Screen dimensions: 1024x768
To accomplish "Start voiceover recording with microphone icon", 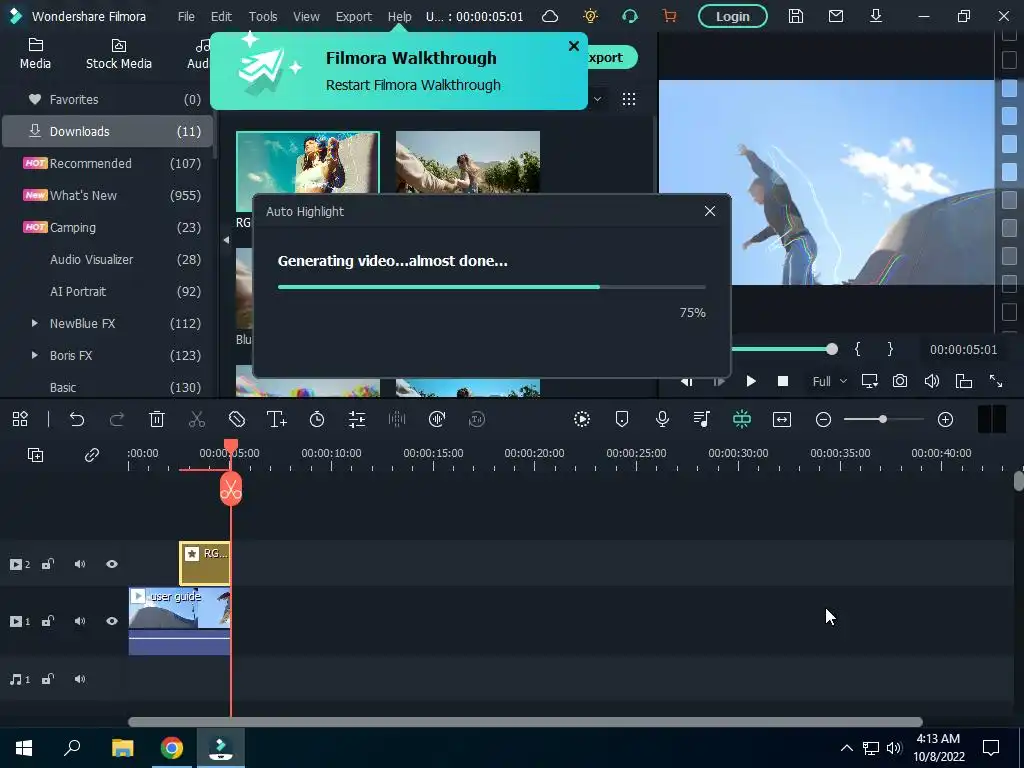I will point(662,419).
